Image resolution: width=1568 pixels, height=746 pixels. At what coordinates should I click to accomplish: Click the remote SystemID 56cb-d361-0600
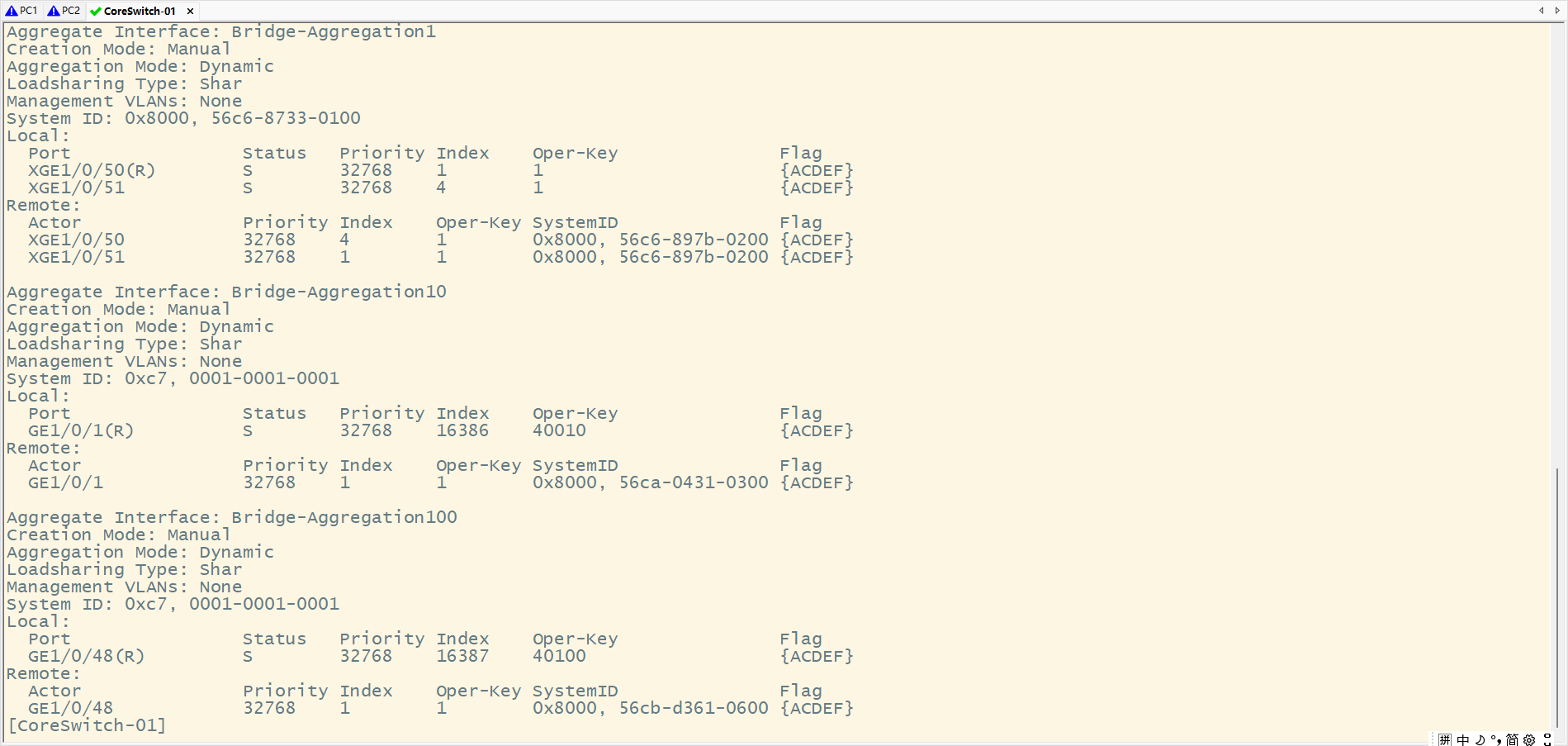[694, 708]
